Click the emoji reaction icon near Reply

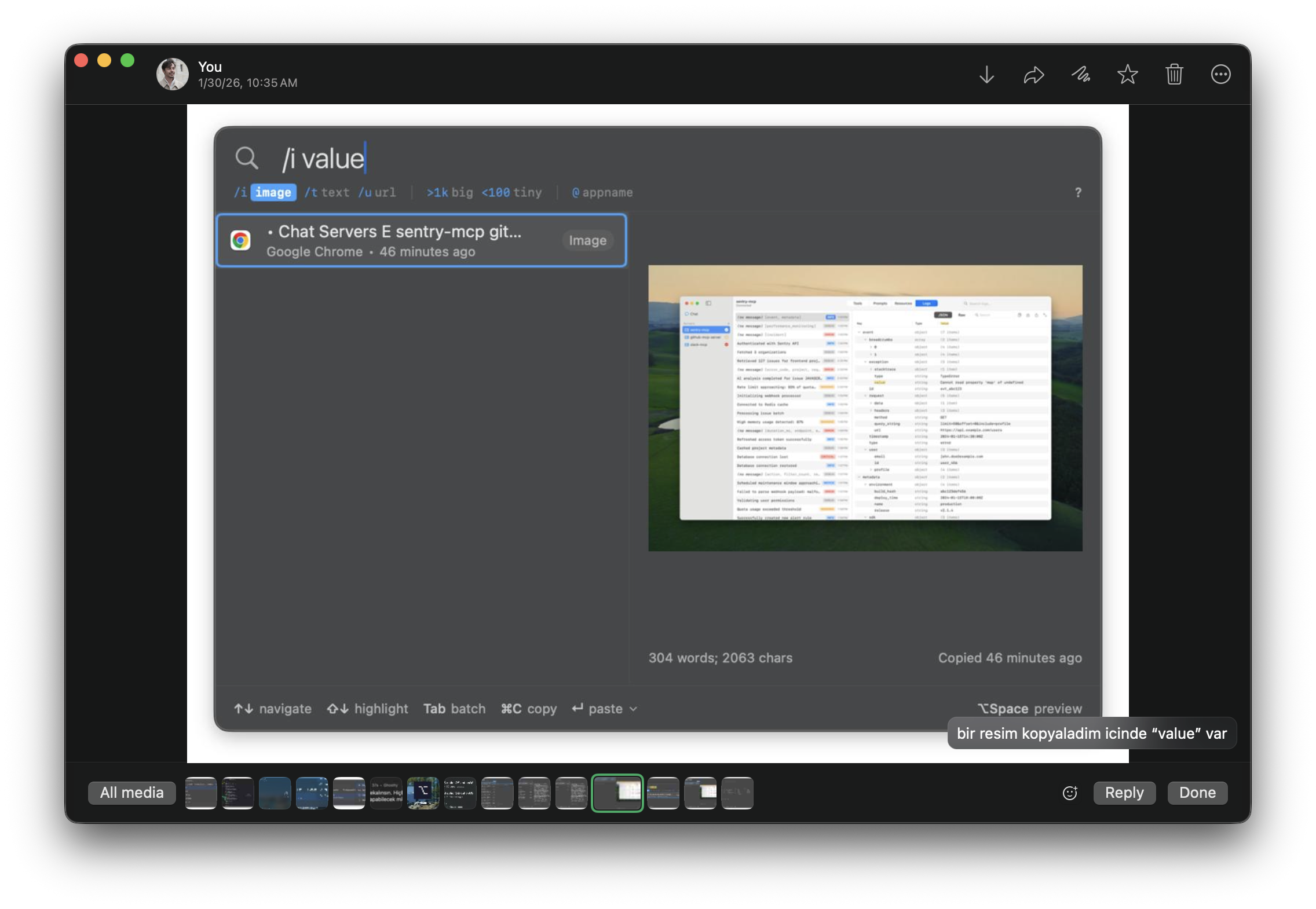pos(1070,793)
